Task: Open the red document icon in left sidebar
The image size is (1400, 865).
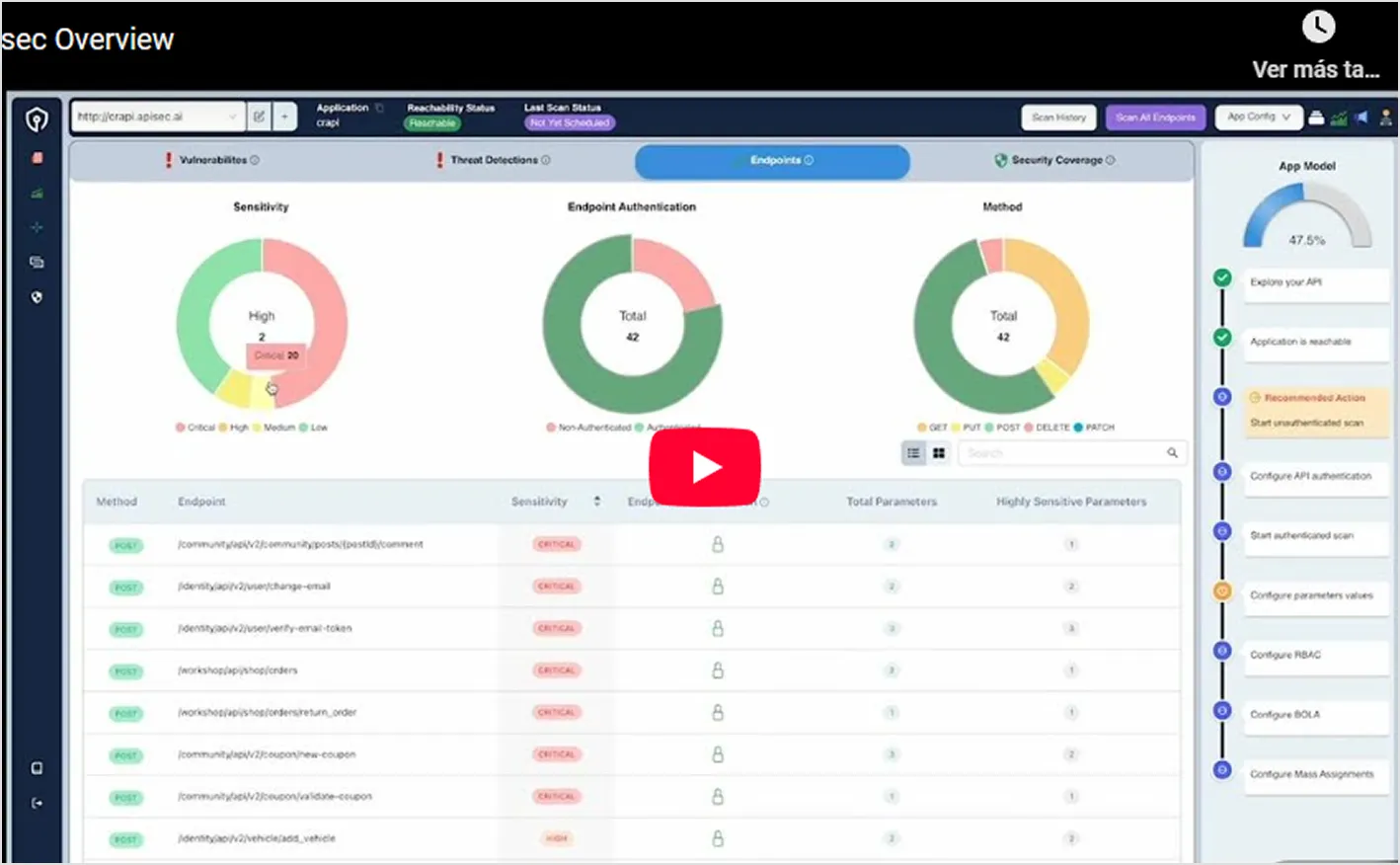Action: [38, 158]
